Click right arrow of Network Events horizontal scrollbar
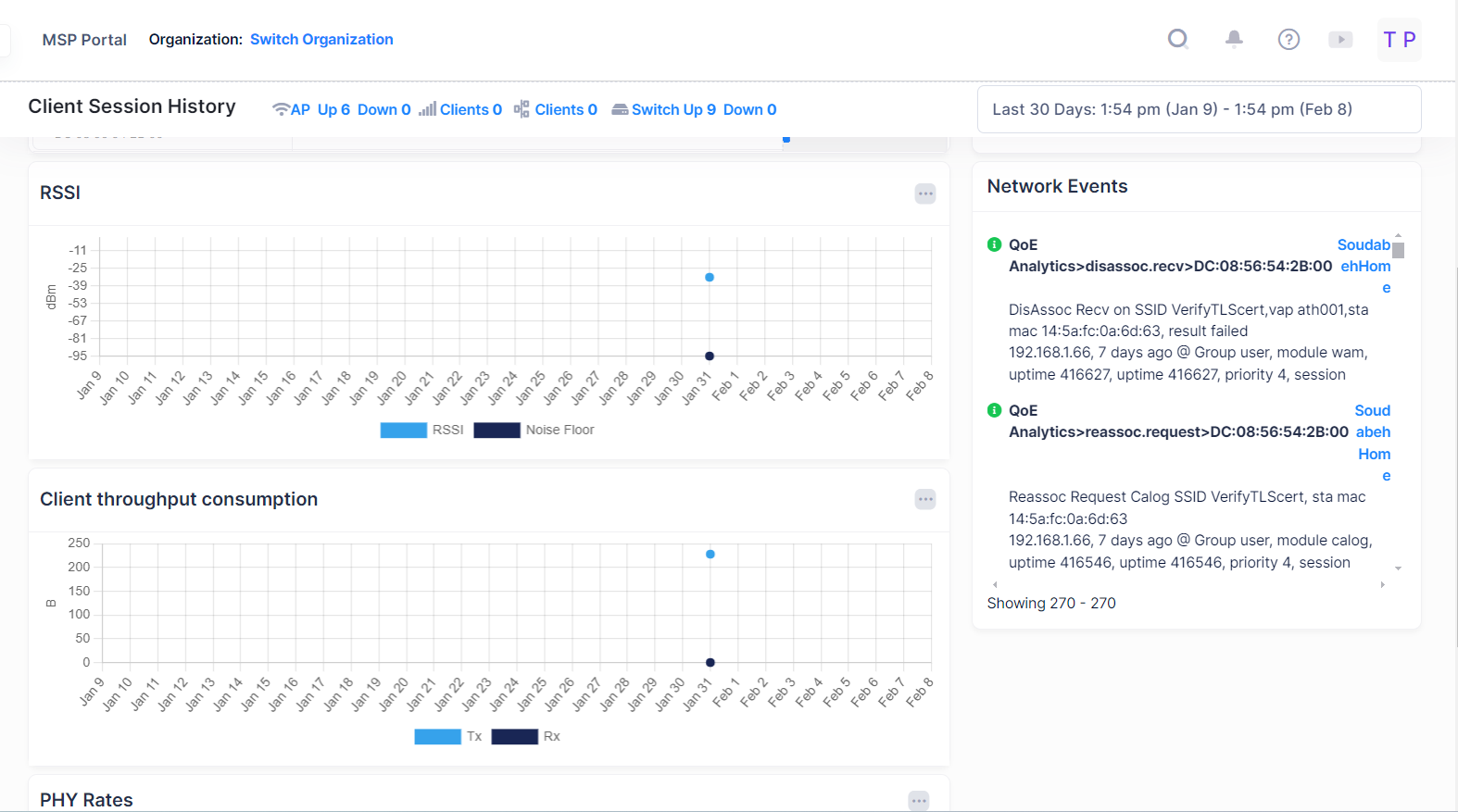The width and height of the screenshot is (1458, 812). [1383, 585]
